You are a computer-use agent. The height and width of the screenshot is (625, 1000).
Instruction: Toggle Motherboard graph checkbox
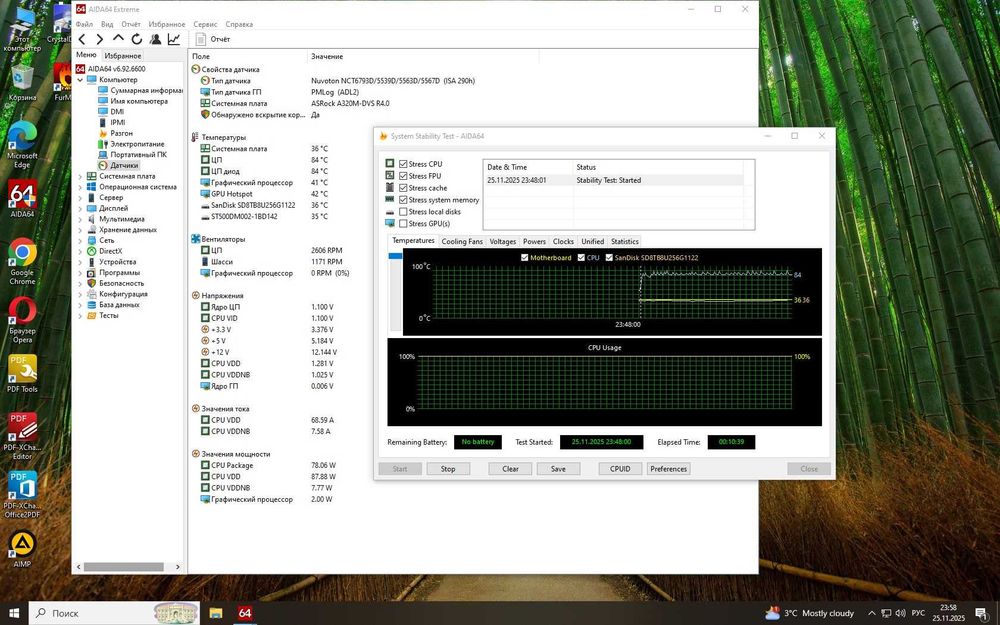point(525,258)
